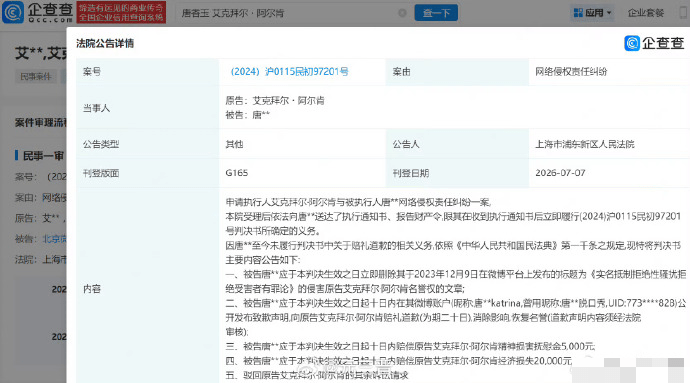Click the plaintiff name 艾克拜尔·阿尔肯
690x383 pixels.
(x=288, y=100)
